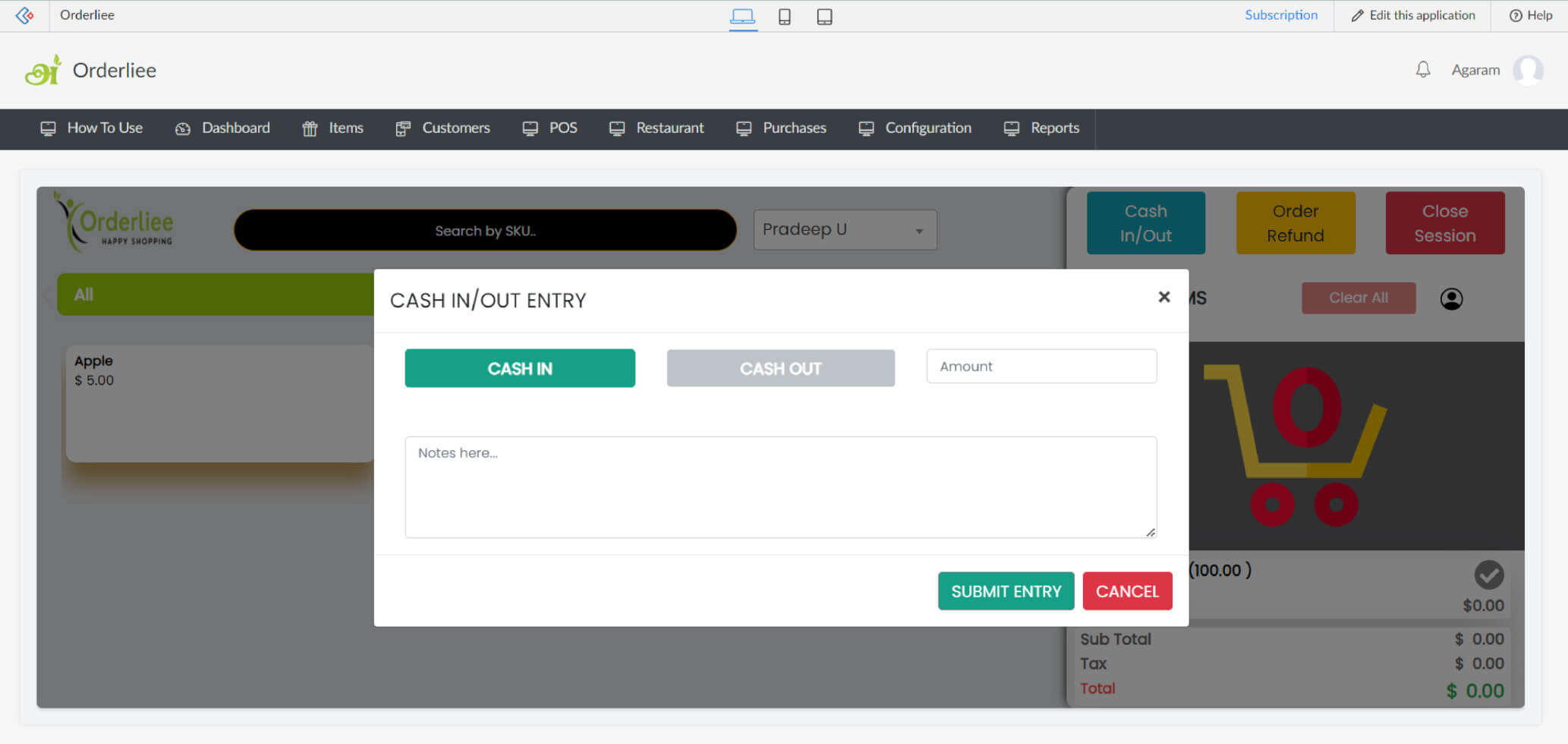Click inside the Amount field
1568x744 pixels.
[x=1041, y=366]
